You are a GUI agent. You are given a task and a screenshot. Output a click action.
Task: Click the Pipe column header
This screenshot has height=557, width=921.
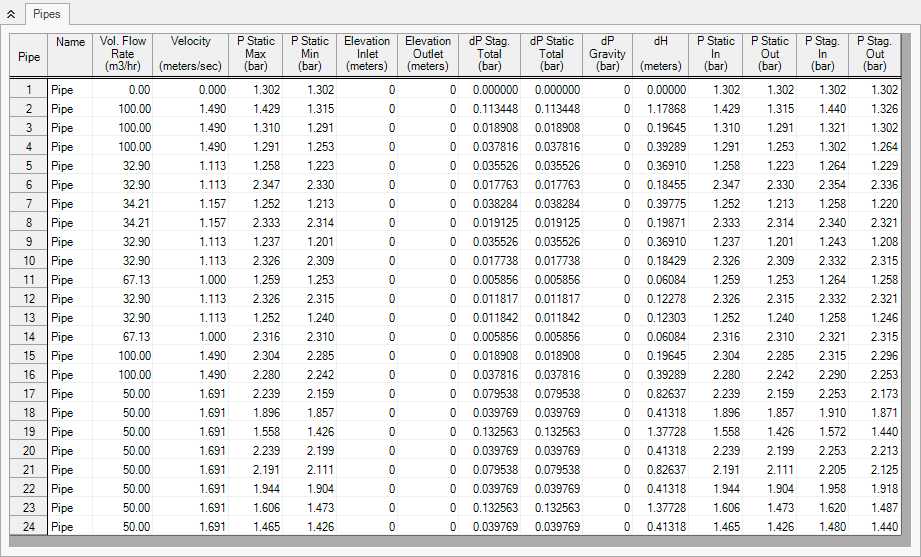coord(29,56)
